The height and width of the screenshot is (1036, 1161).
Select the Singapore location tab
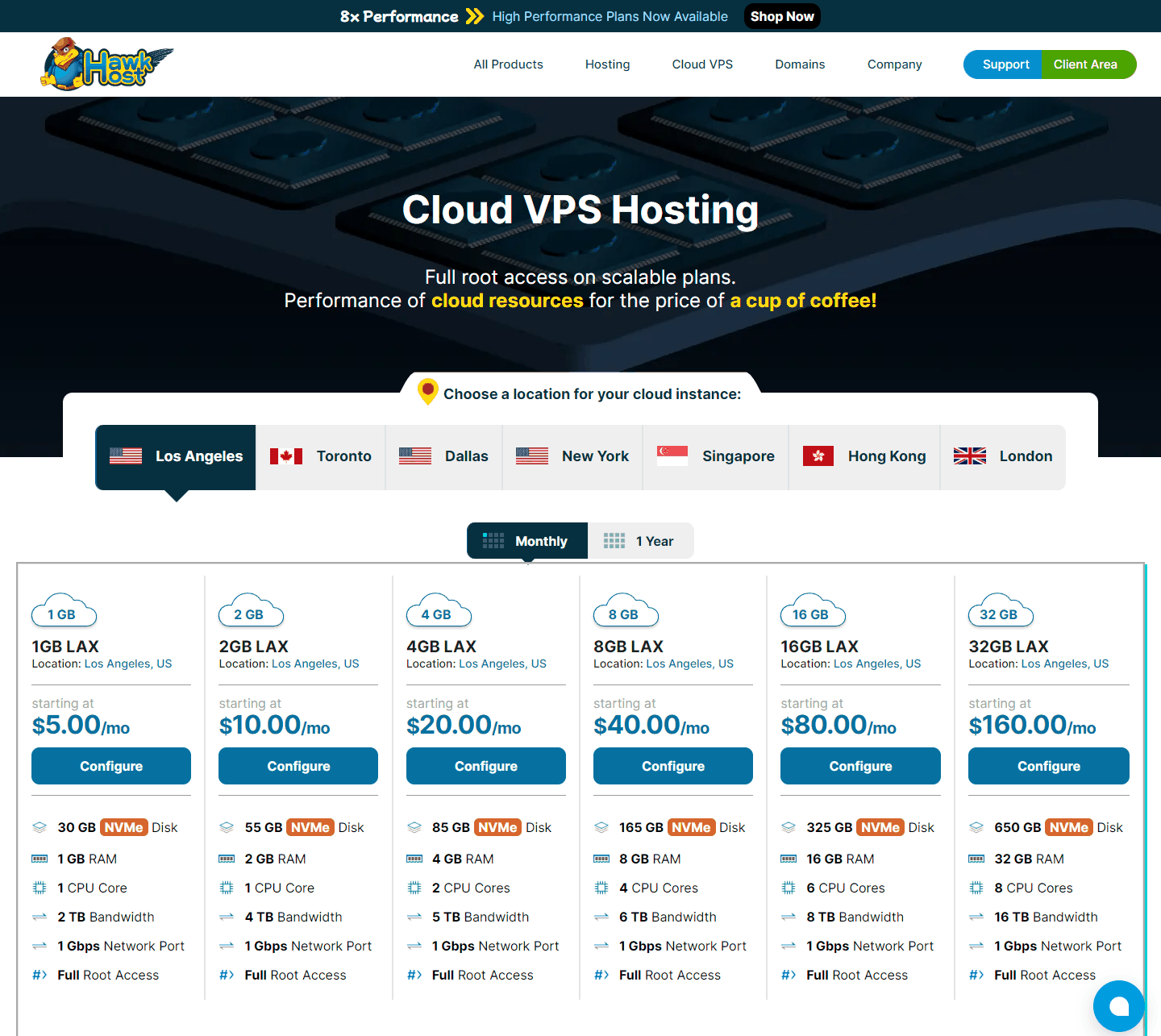[x=716, y=457]
